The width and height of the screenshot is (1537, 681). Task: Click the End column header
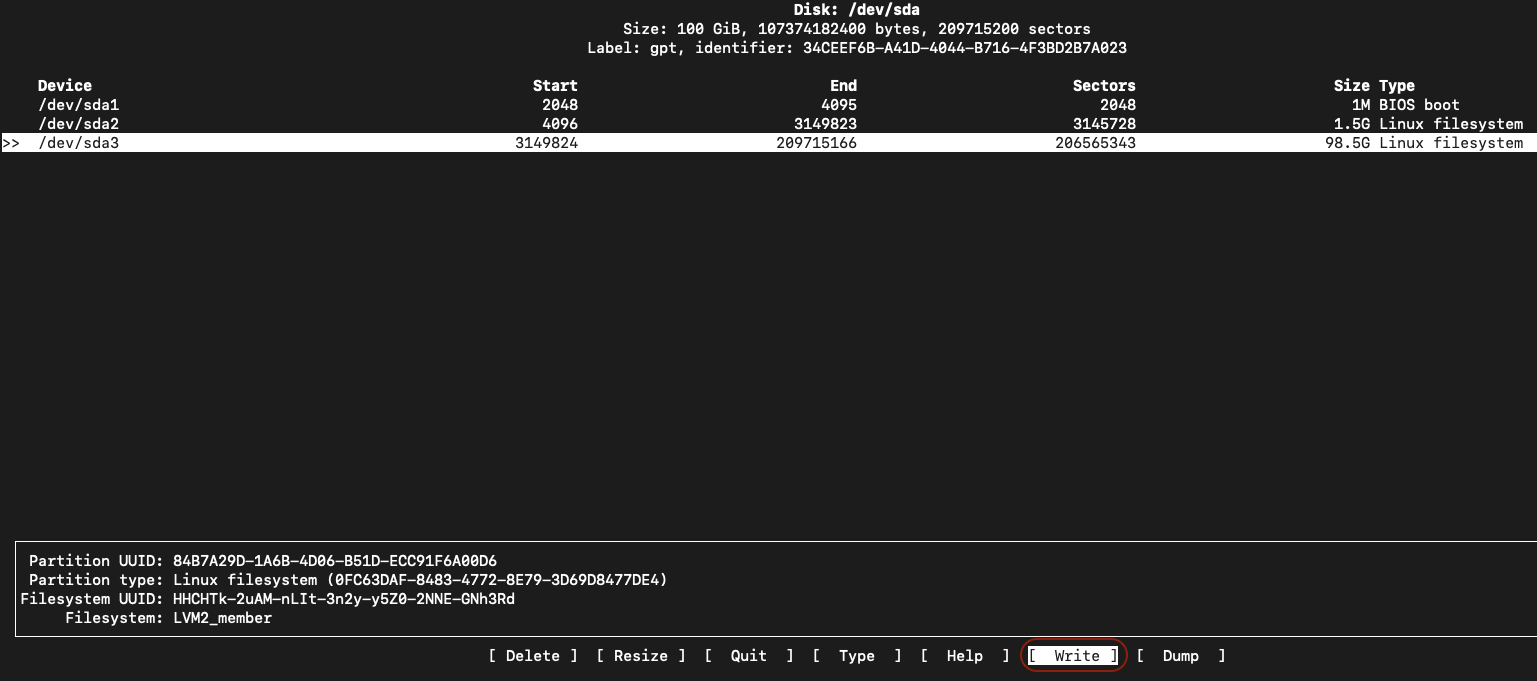843,86
